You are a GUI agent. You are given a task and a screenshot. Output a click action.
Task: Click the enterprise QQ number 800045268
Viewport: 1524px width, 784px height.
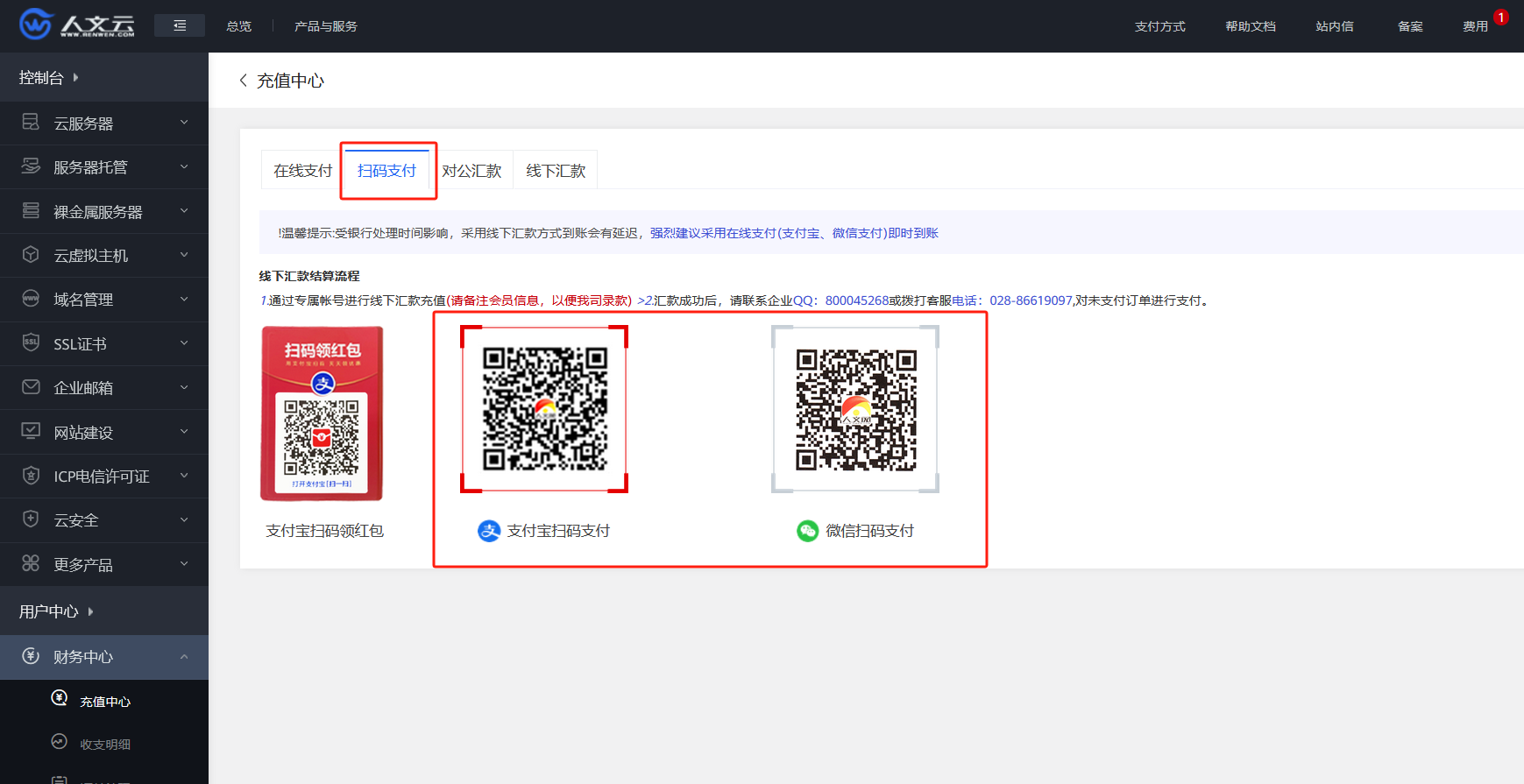pyautogui.click(x=856, y=300)
